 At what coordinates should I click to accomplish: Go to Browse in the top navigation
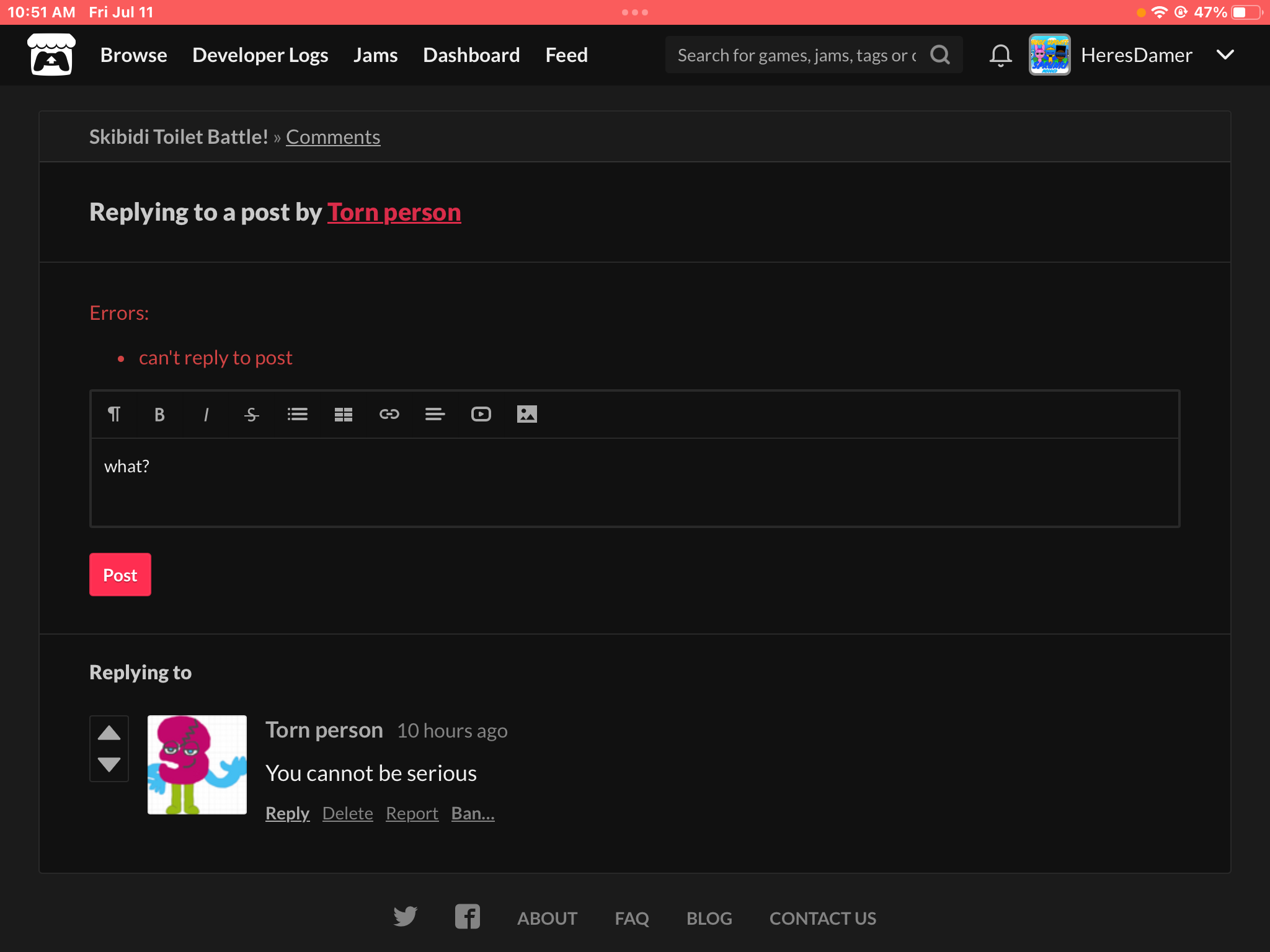134,55
